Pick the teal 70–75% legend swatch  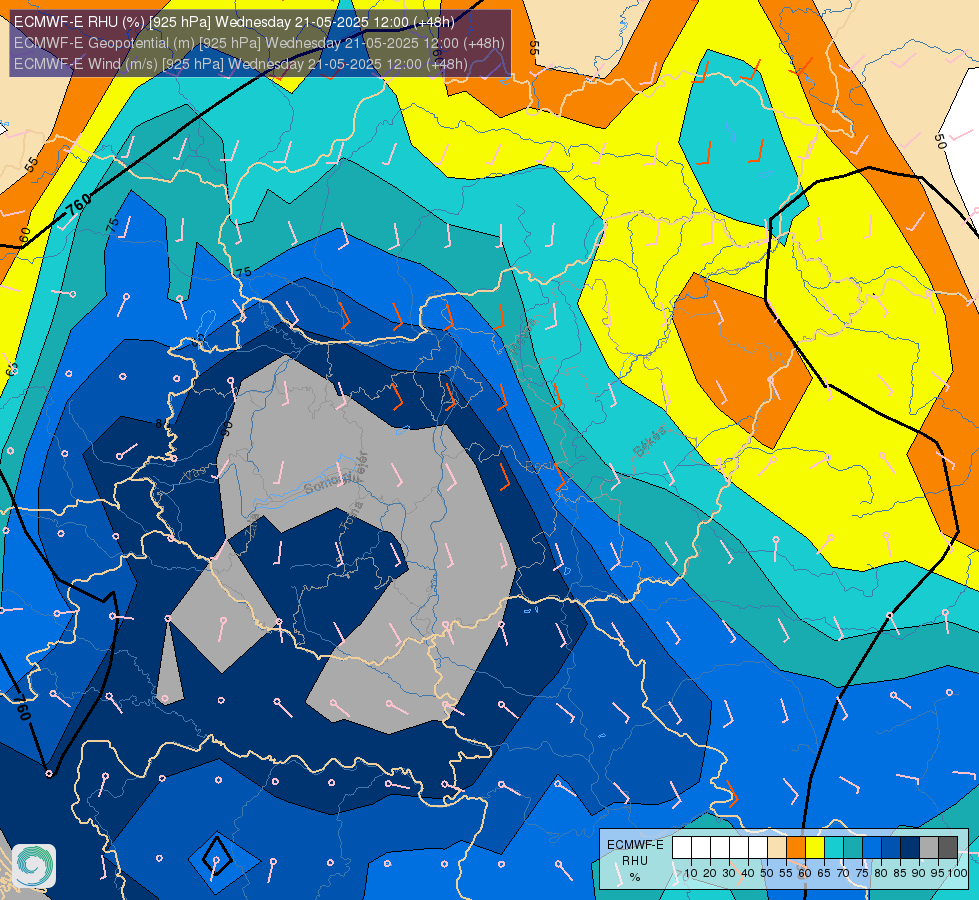[853, 847]
